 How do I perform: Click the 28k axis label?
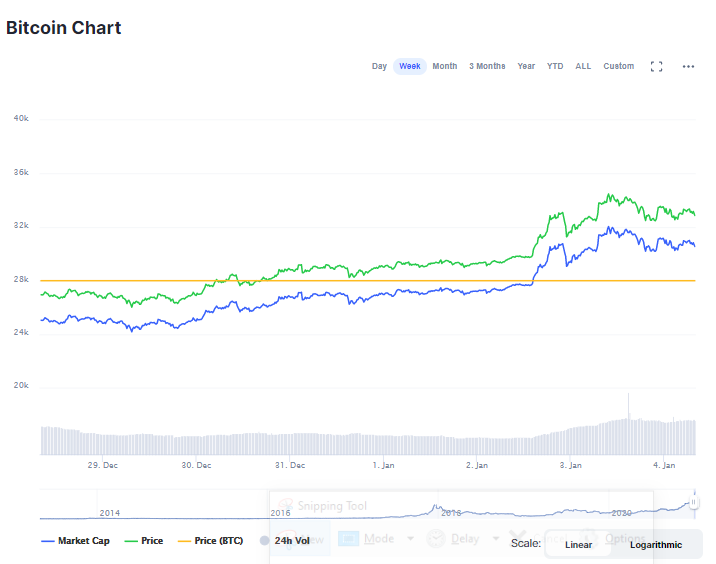(x=21, y=279)
